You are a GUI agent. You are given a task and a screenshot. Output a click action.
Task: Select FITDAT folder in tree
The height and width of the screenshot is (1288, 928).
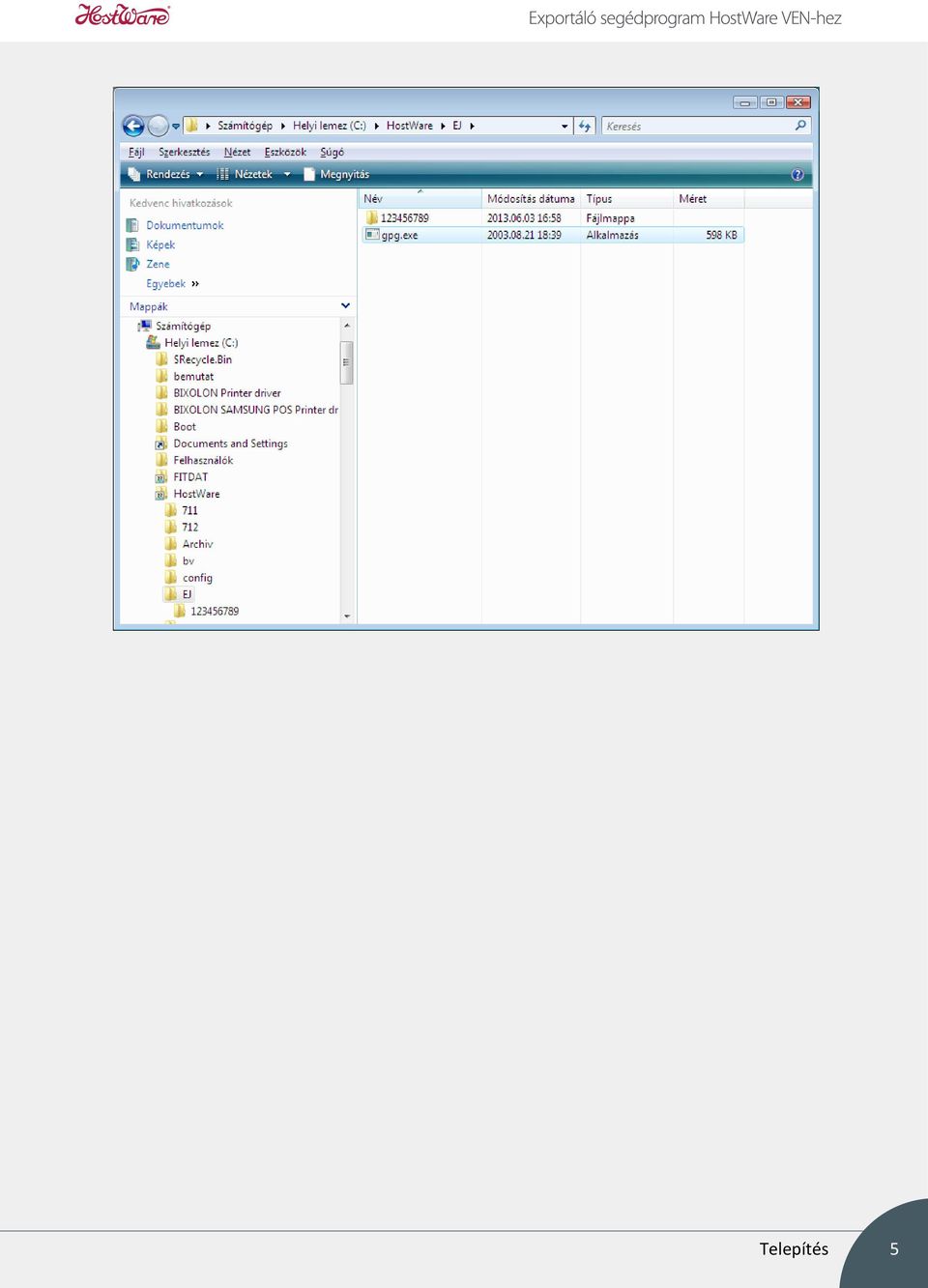pyautogui.click(x=190, y=477)
